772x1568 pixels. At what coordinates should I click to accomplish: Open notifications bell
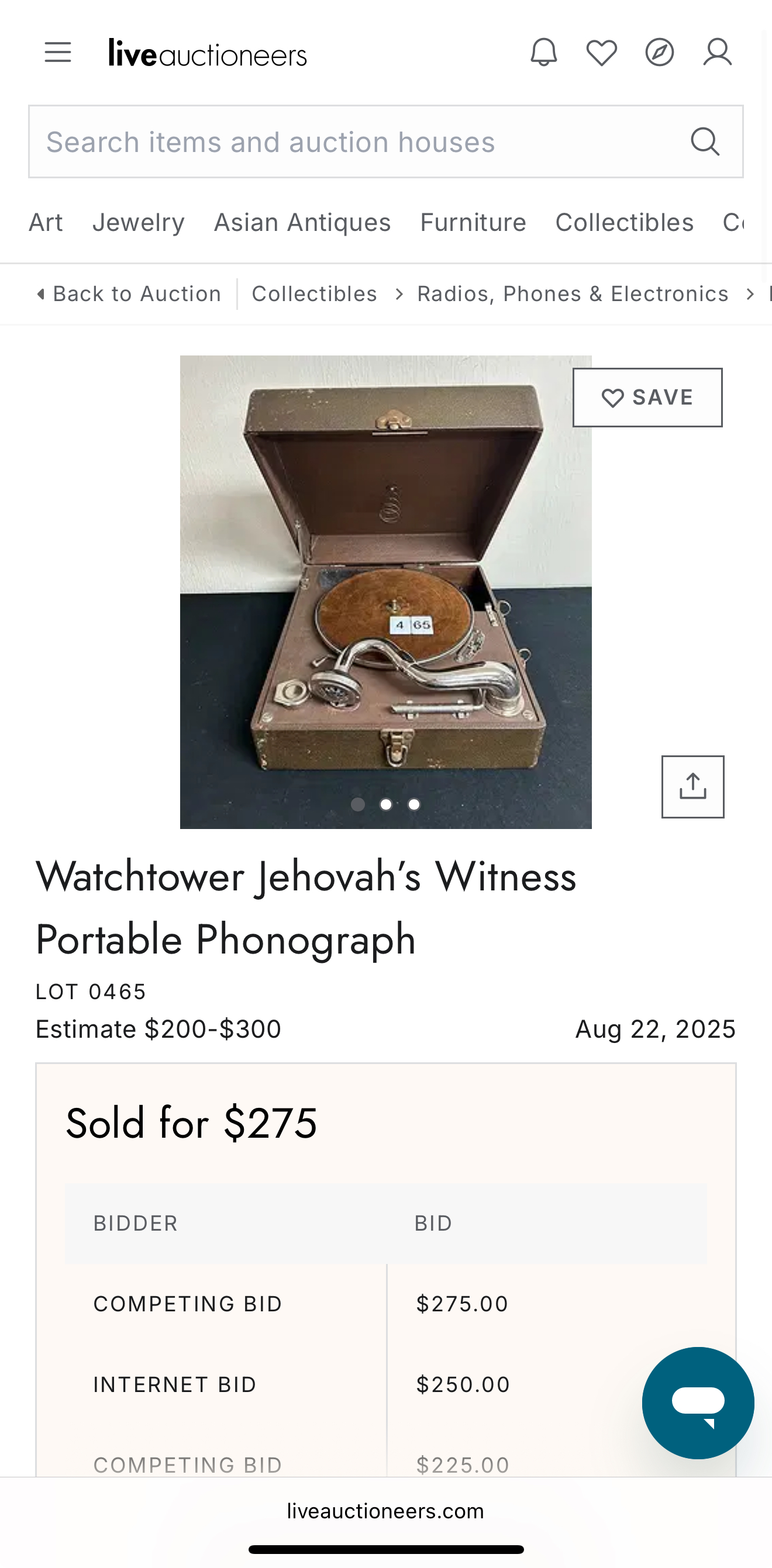pyautogui.click(x=544, y=53)
